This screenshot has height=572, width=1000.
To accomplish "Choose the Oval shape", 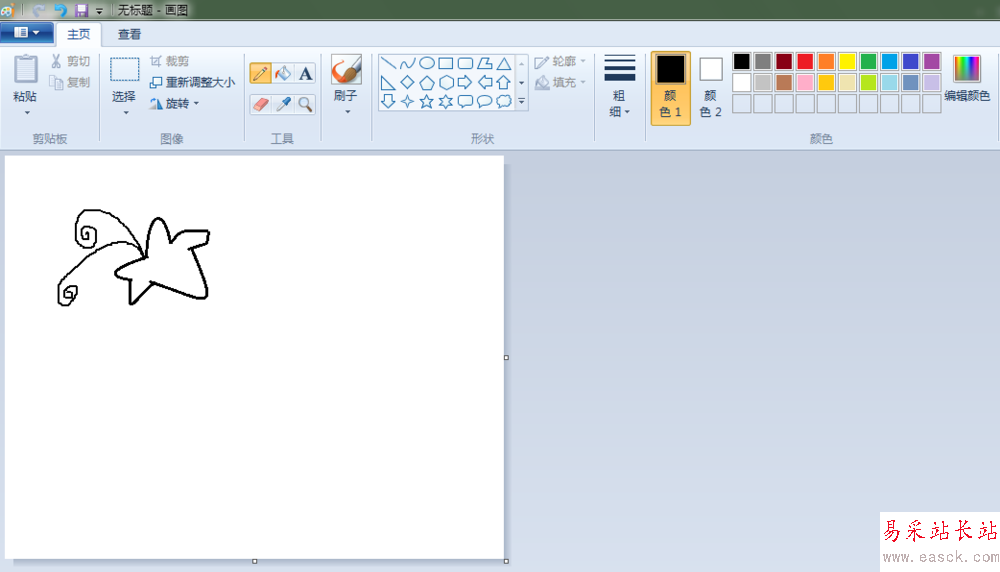I will coord(427,63).
